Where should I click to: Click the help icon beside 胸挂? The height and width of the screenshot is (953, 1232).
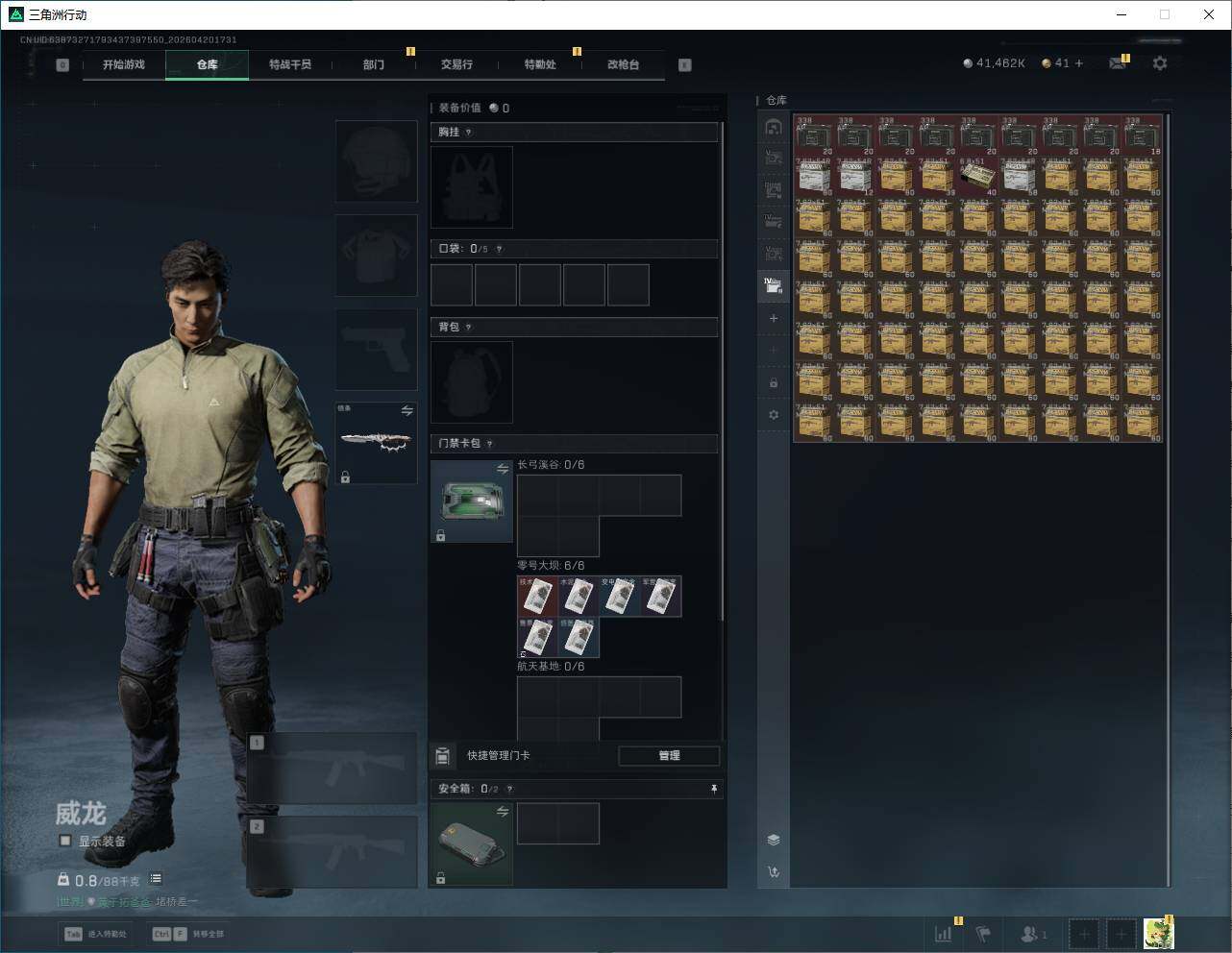(x=469, y=133)
